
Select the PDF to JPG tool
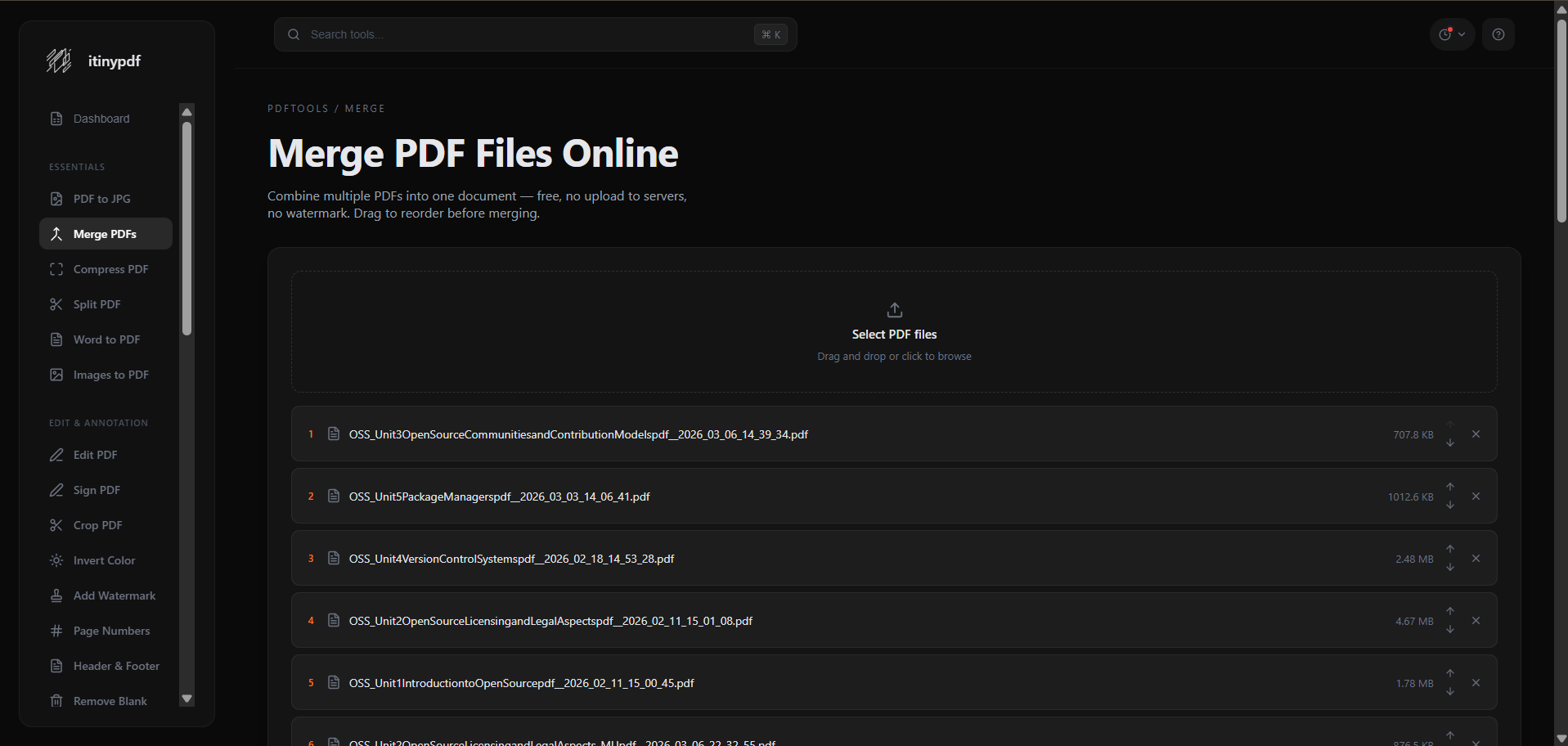coord(101,198)
